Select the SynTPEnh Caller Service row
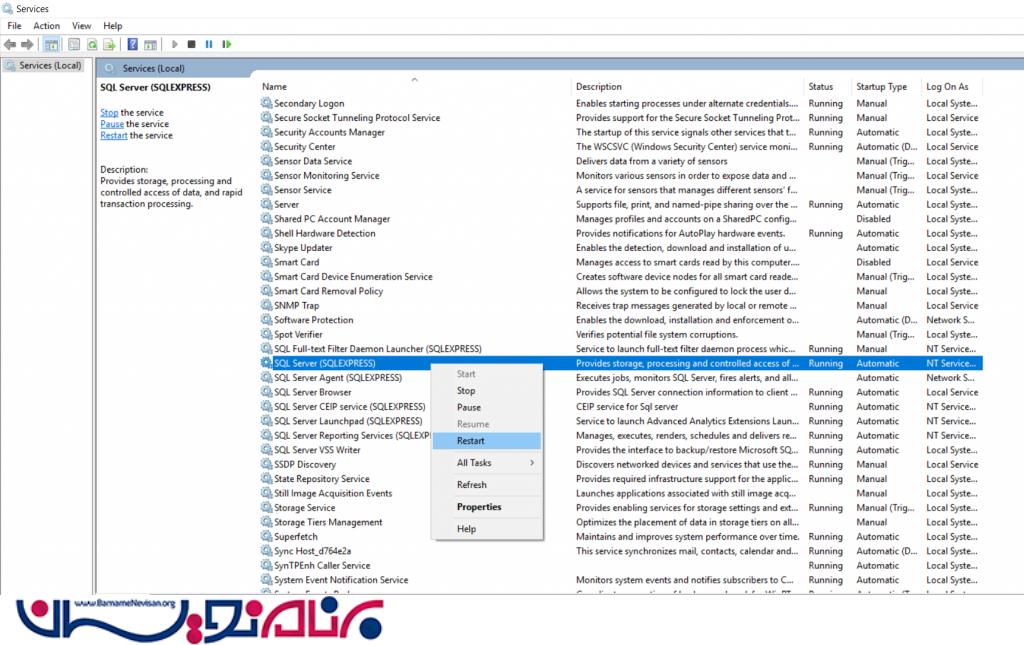The image size is (1024, 645). tap(620, 565)
